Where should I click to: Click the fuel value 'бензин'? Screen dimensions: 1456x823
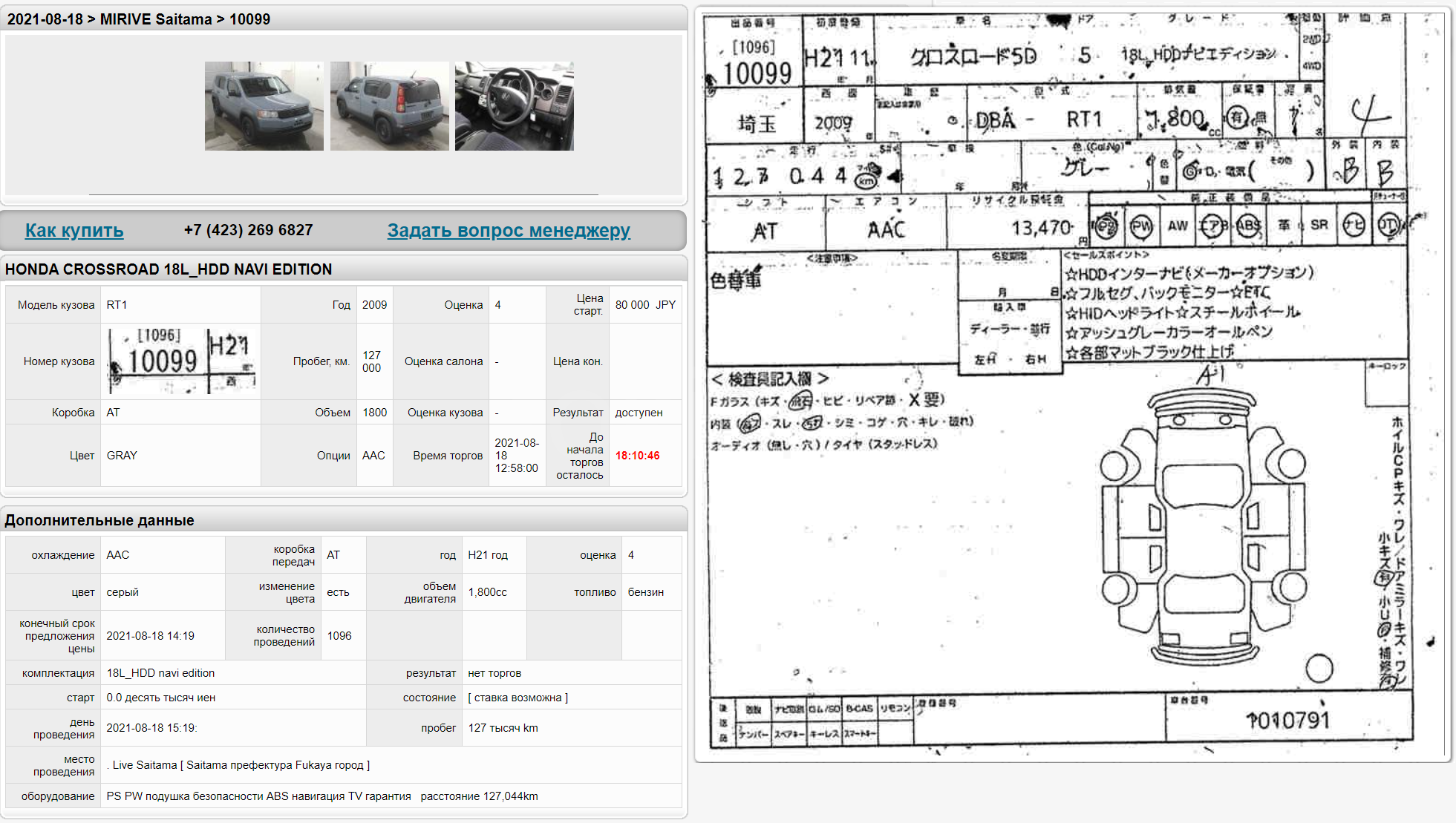646,592
